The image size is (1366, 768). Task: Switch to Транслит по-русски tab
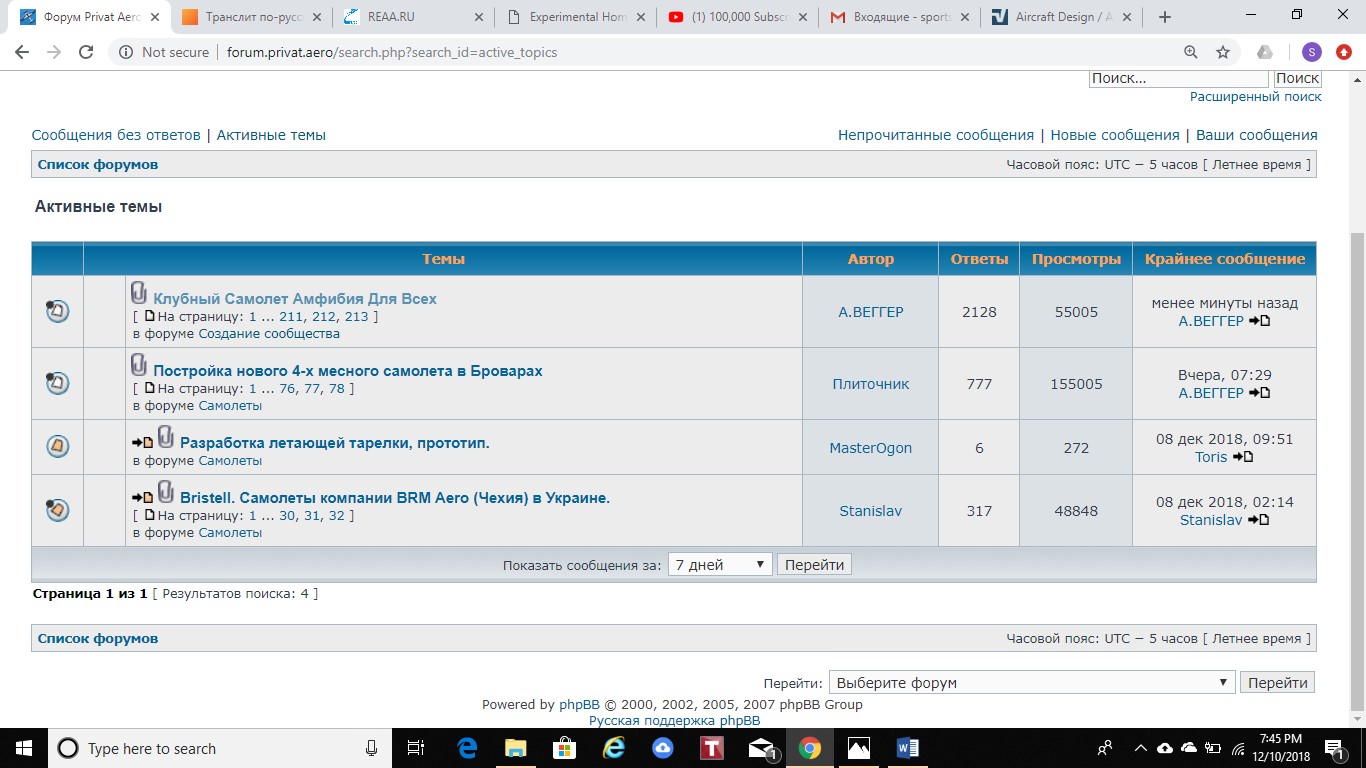[252, 17]
